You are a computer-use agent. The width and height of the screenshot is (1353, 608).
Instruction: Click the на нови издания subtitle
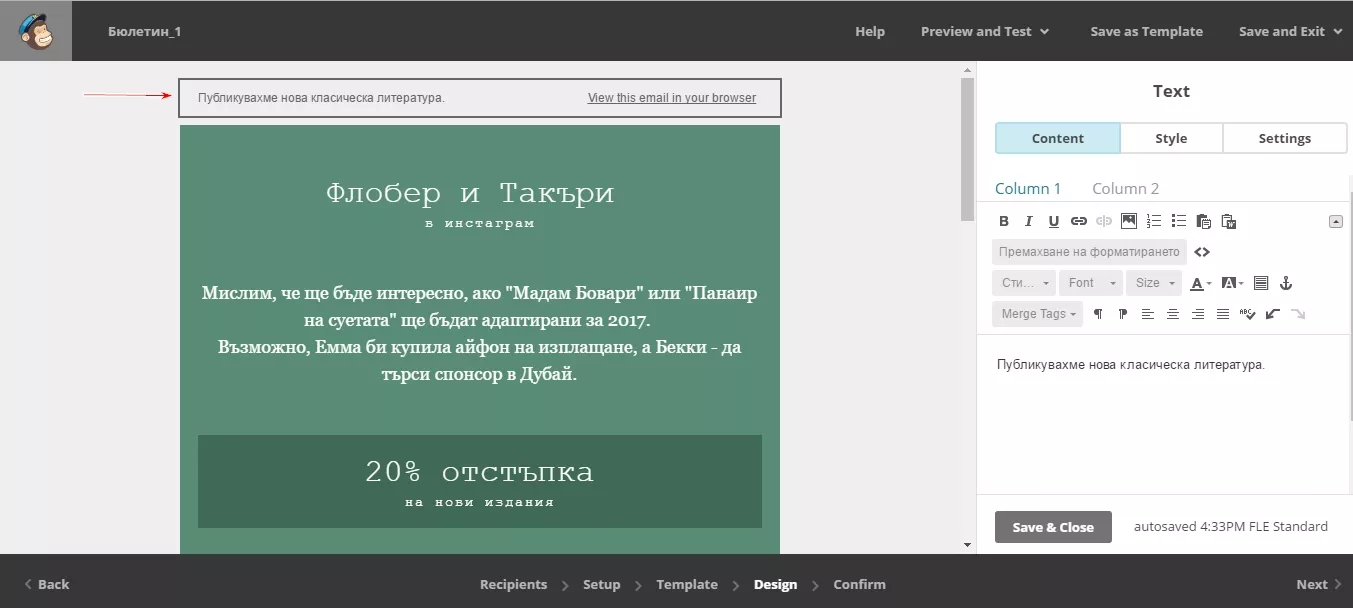click(480, 502)
